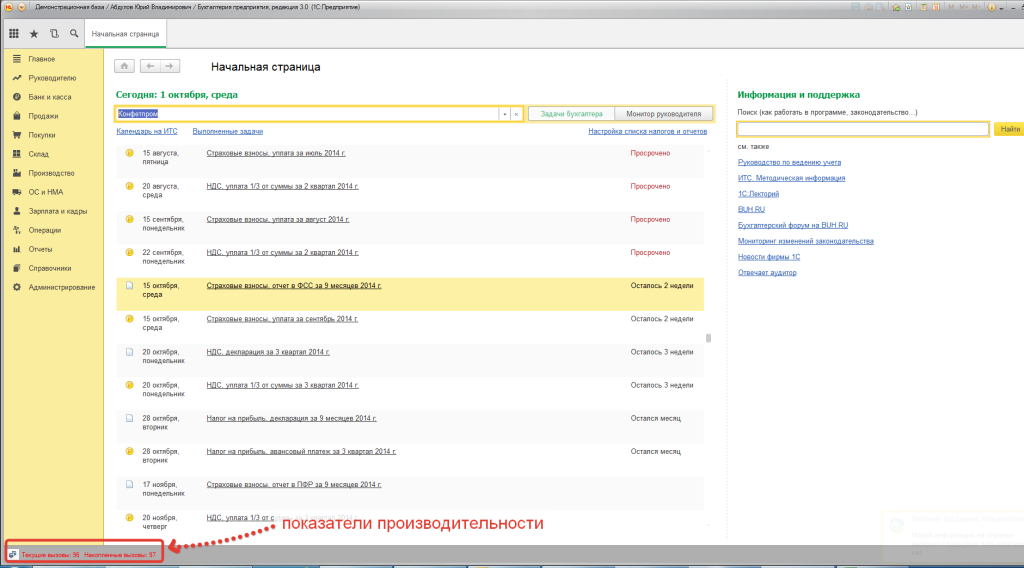
Task: Click the Текущие вызовы: 96 status text
Action: (50, 555)
